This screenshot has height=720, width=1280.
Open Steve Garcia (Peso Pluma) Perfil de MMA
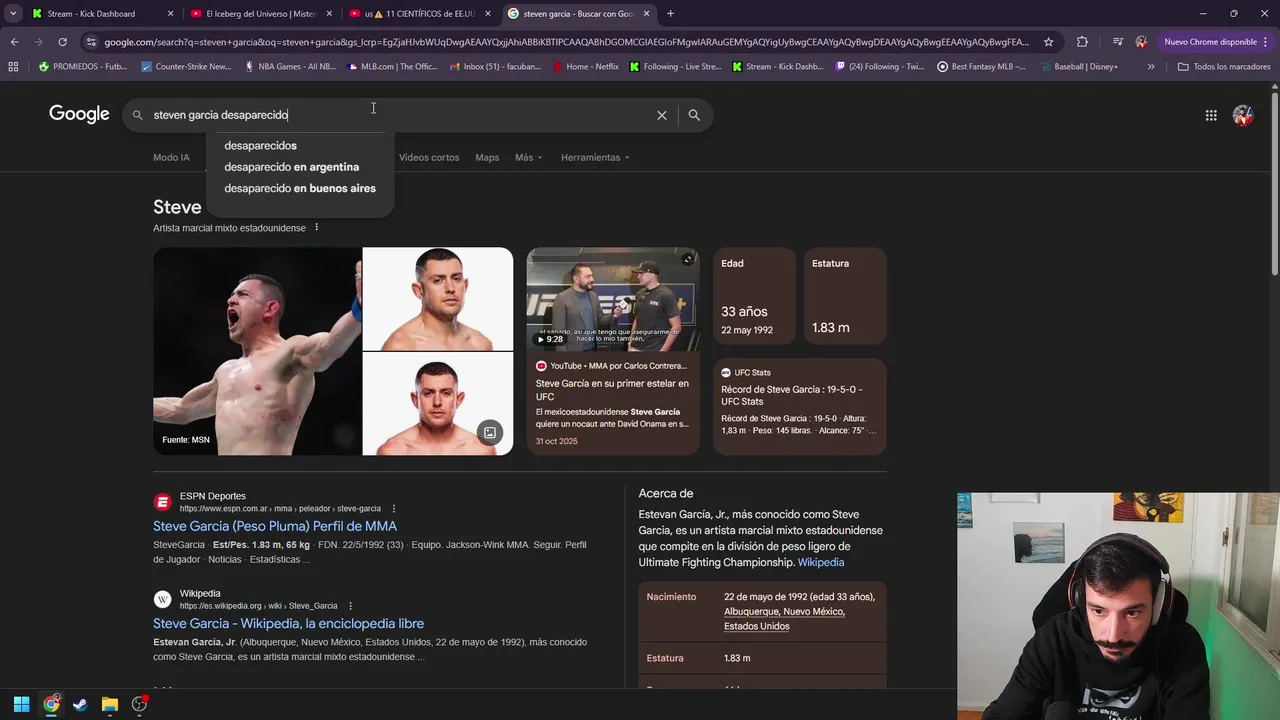tap(275, 526)
